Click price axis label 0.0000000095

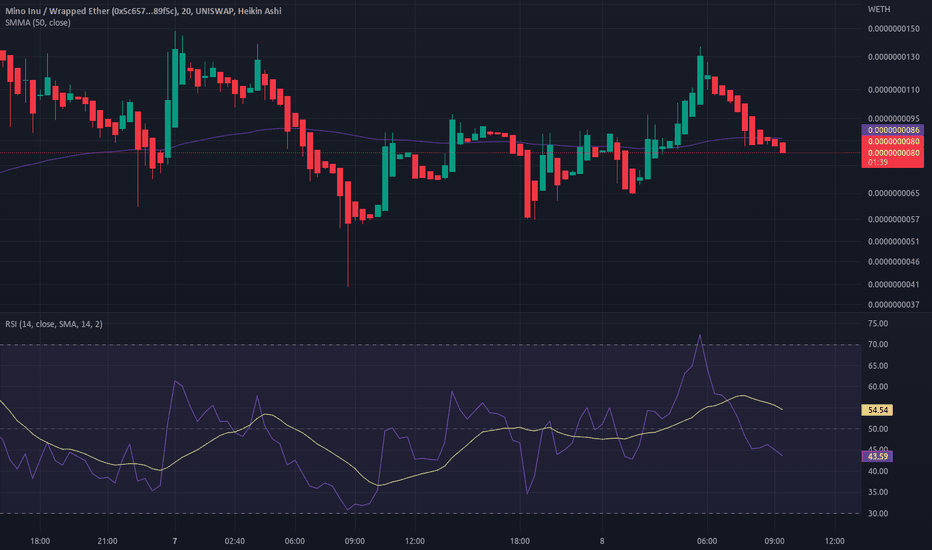tap(893, 118)
